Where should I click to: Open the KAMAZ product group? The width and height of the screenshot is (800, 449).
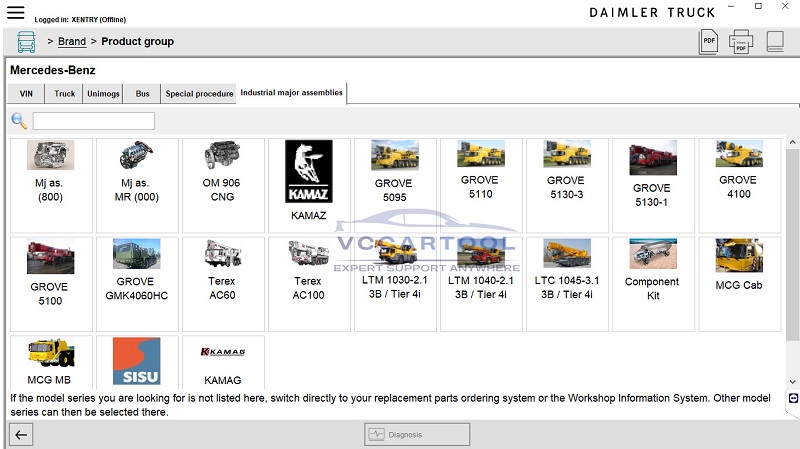pyautogui.click(x=309, y=185)
